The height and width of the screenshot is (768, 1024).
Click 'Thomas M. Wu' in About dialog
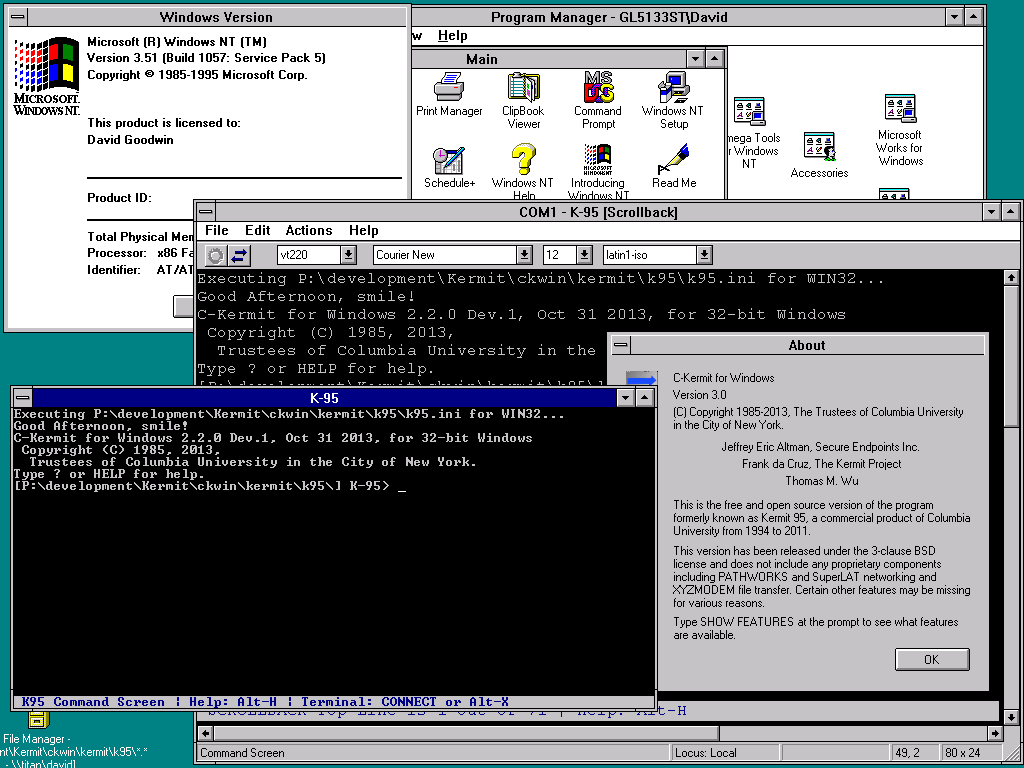(821, 481)
